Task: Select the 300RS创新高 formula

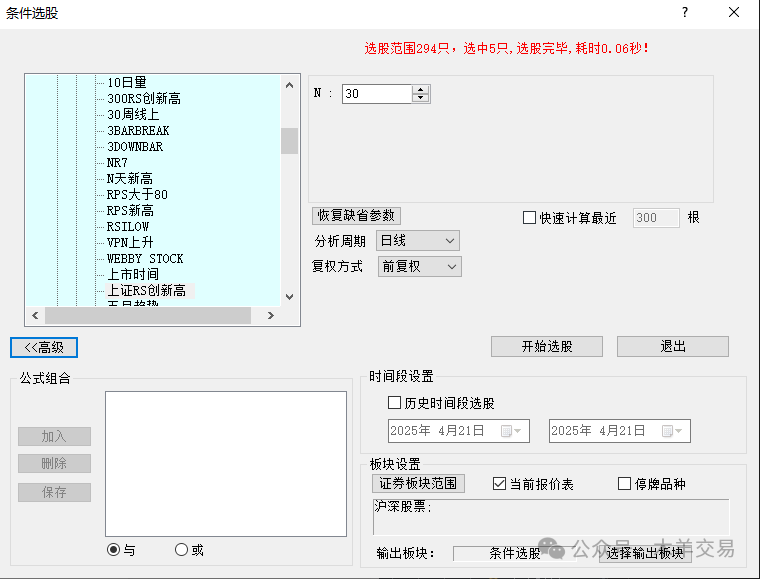Action: tap(144, 98)
